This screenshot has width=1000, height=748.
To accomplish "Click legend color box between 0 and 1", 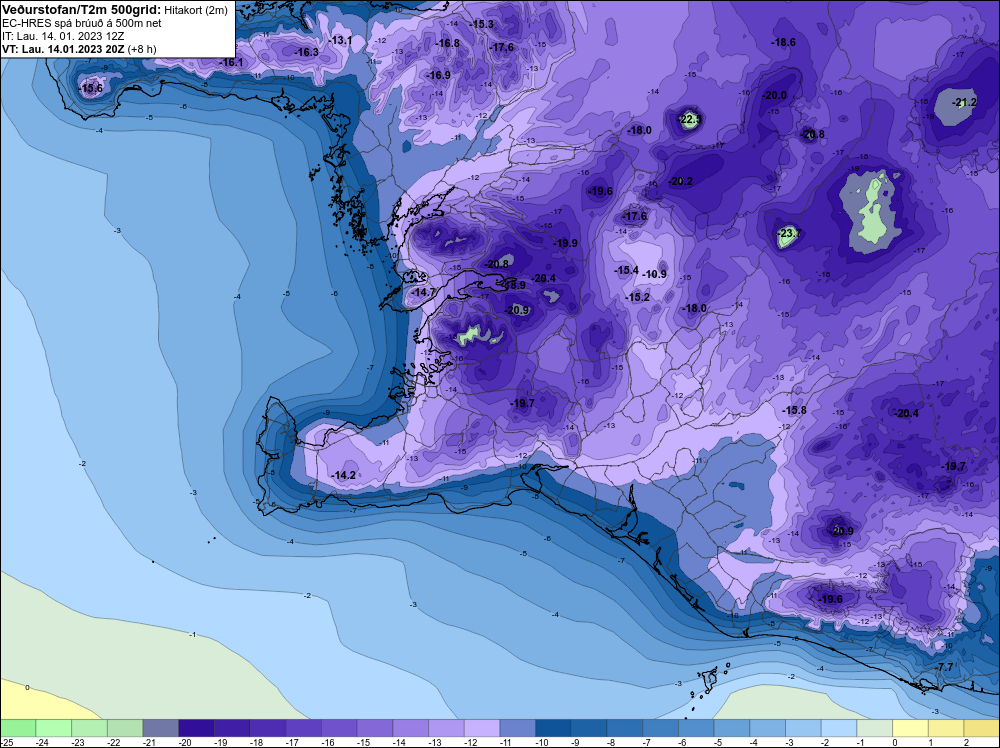I will pyautogui.click(x=910, y=728).
